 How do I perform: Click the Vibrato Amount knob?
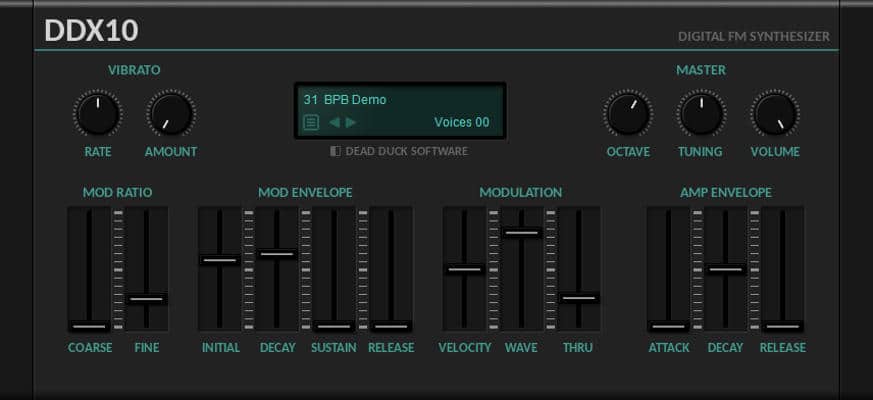(171, 114)
